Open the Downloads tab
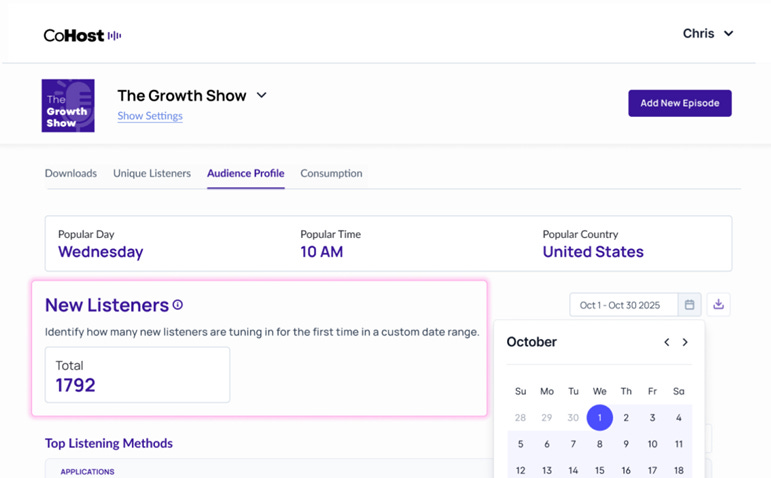 pyautogui.click(x=71, y=173)
